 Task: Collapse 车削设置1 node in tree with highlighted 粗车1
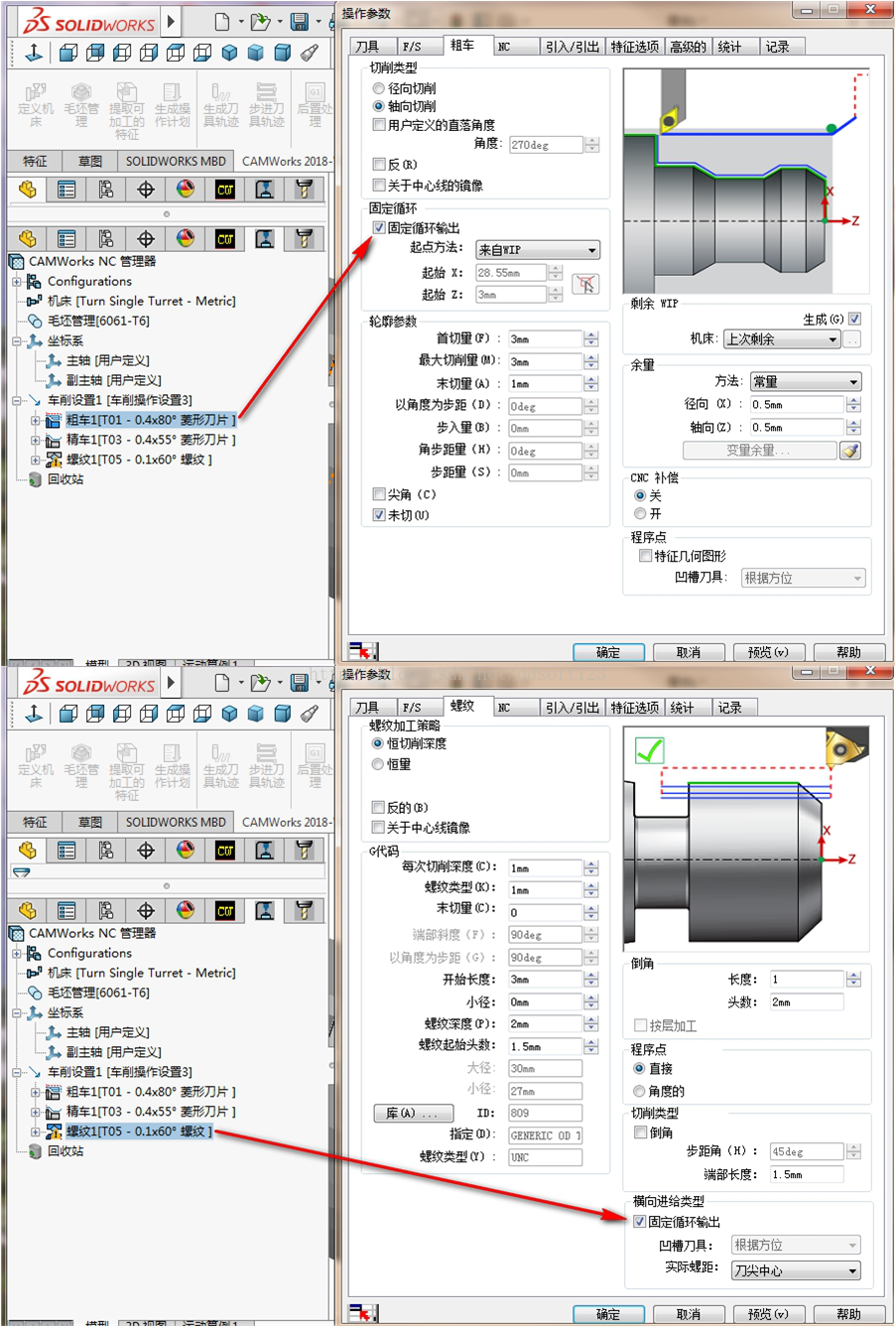pyautogui.click(x=17, y=401)
